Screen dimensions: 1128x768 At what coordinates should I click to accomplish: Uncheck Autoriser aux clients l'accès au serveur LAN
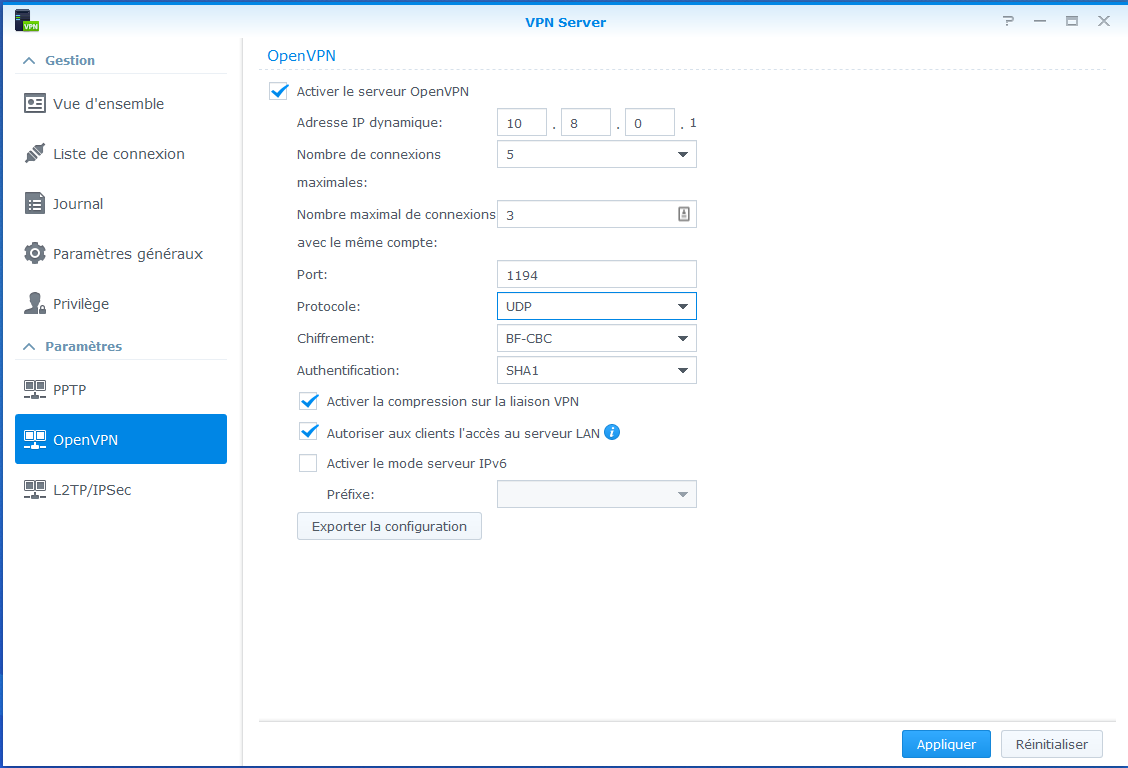[309, 432]
